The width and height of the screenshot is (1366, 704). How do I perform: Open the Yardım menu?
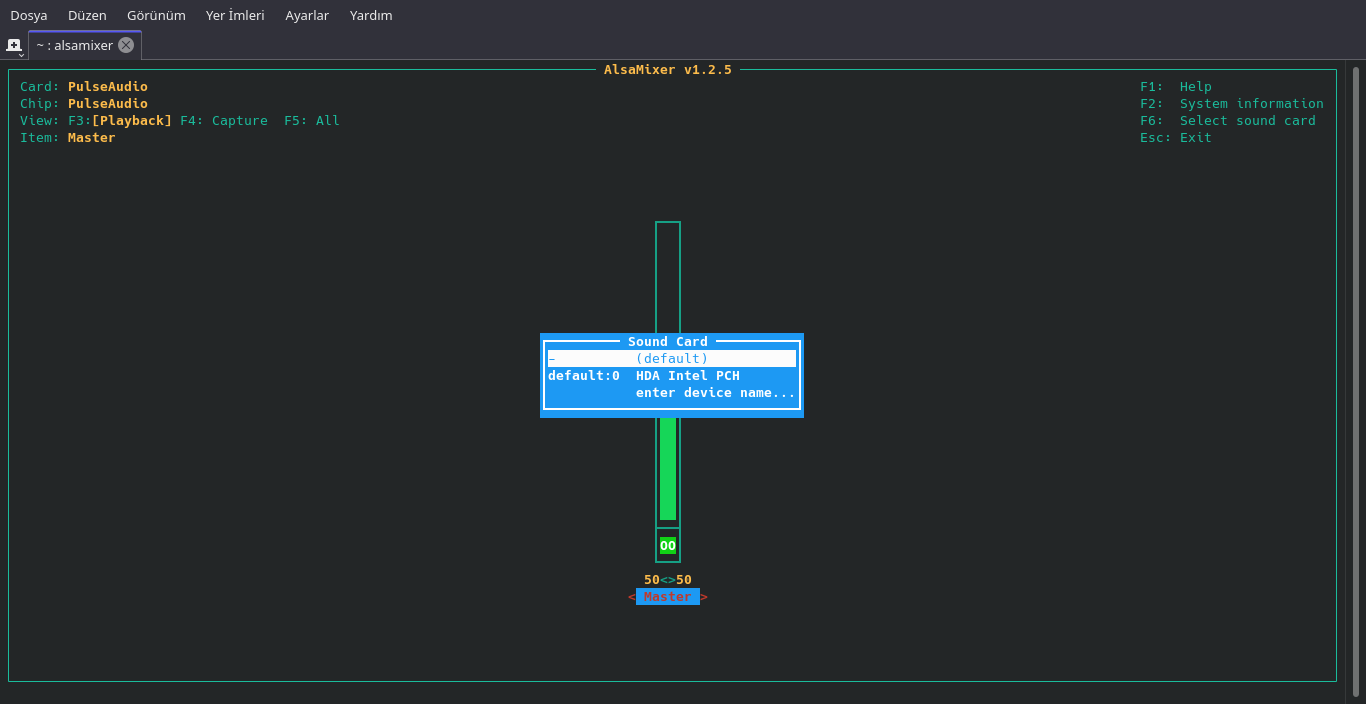(371, 15)
